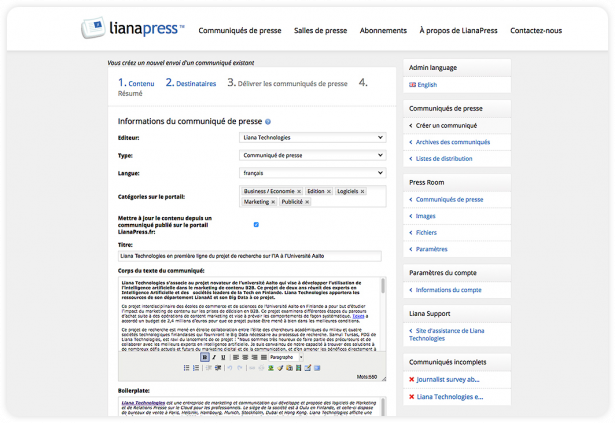This screenshot has width=615, height=423.
Task: Open Paramètres under Press Room
Action: pos(431,249)
